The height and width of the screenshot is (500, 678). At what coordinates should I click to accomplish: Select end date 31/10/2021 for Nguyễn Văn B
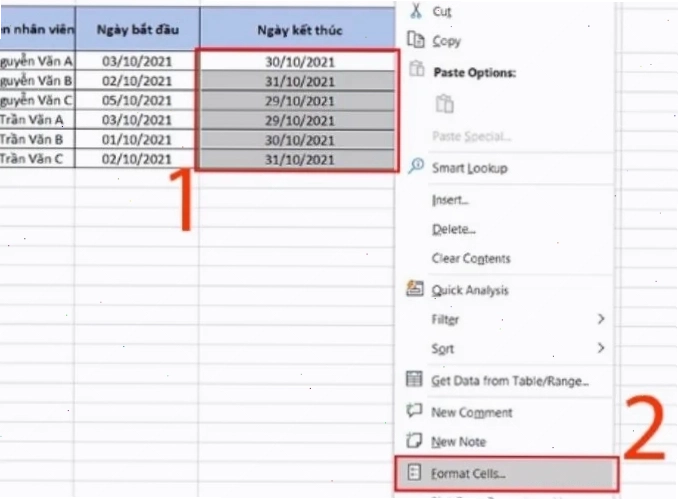pyautogui.click(x=298, y=81)
